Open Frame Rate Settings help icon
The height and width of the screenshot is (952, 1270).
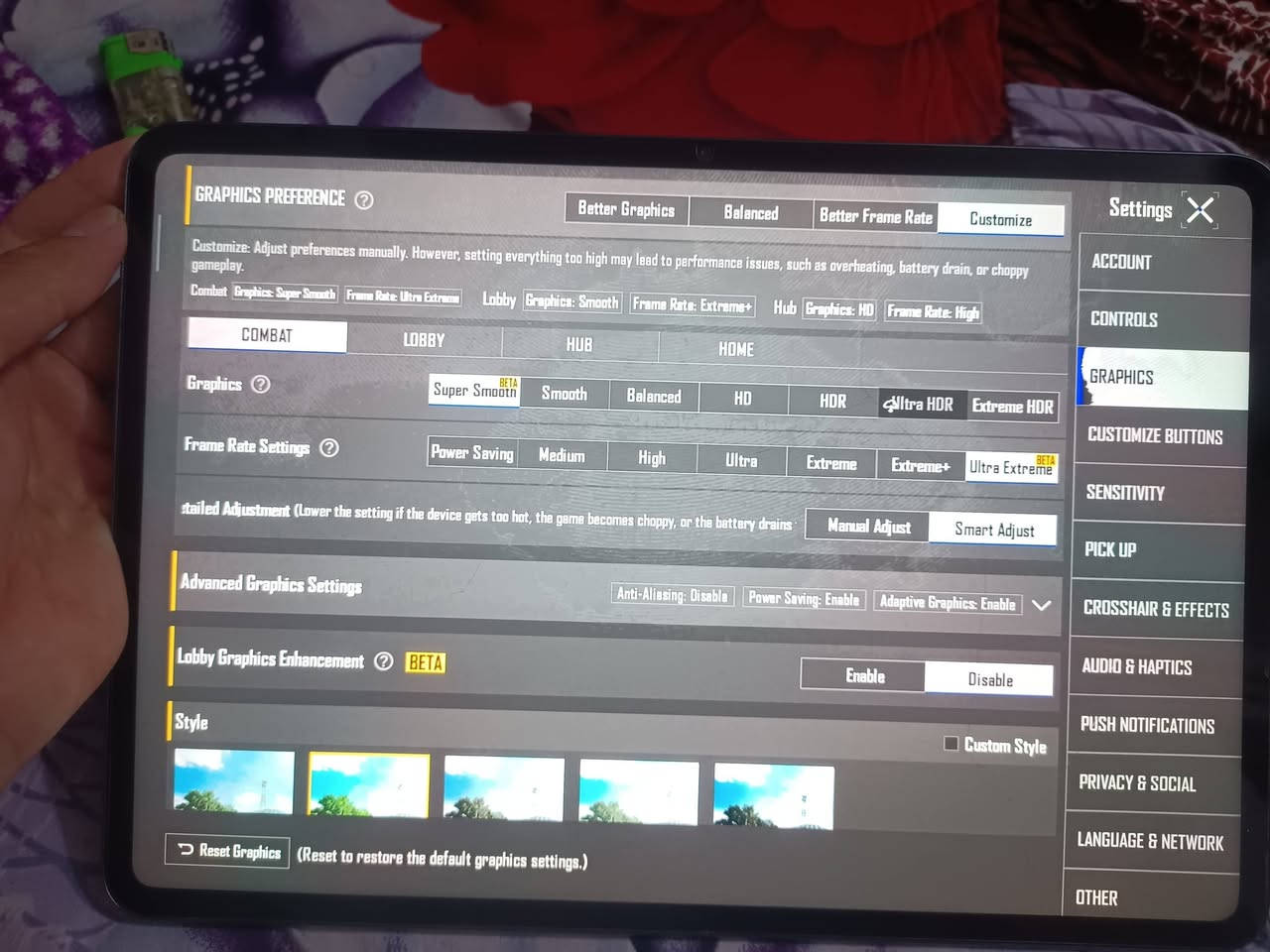click(329, 447)
